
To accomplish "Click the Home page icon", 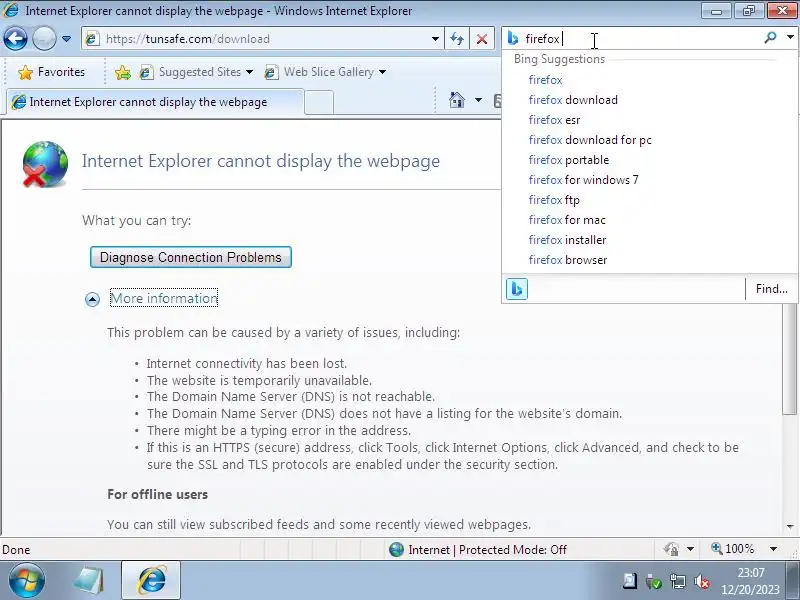I will (457, 99).
